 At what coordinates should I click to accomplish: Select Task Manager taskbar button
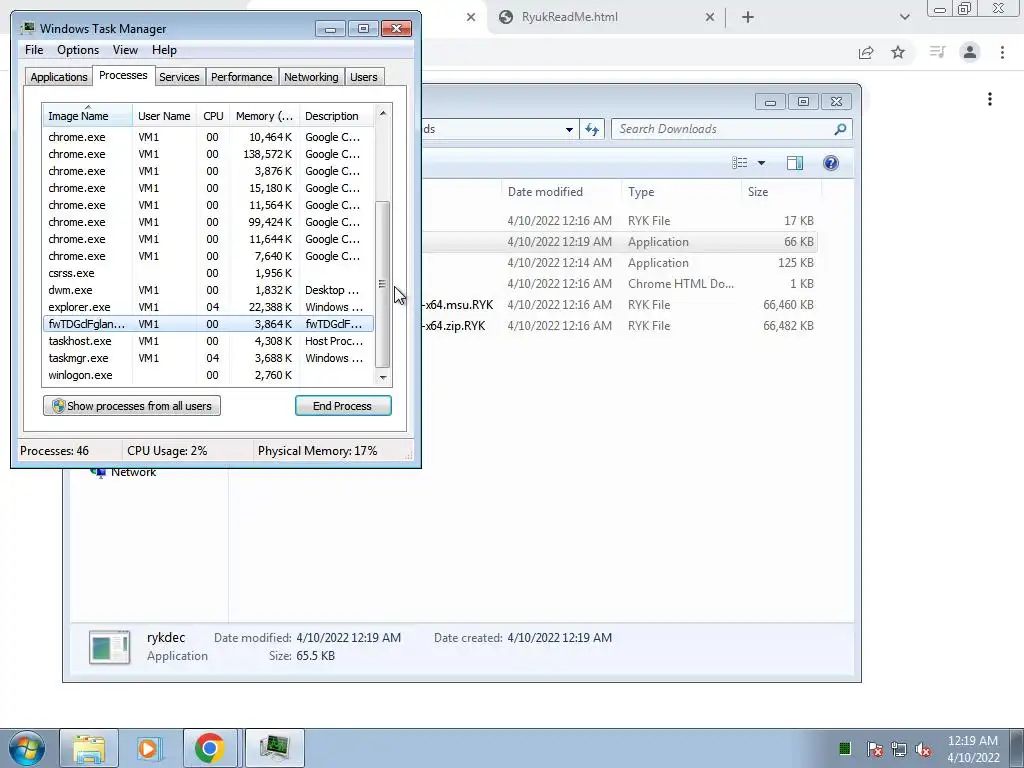click(x=274, y=748)
